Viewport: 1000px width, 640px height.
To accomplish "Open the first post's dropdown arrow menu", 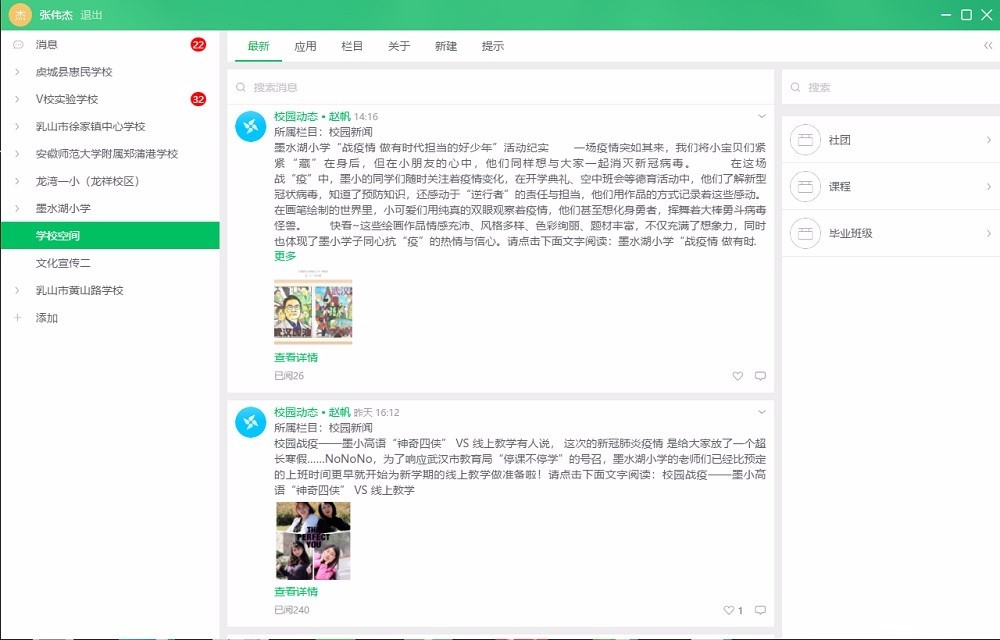I will 762,117.
